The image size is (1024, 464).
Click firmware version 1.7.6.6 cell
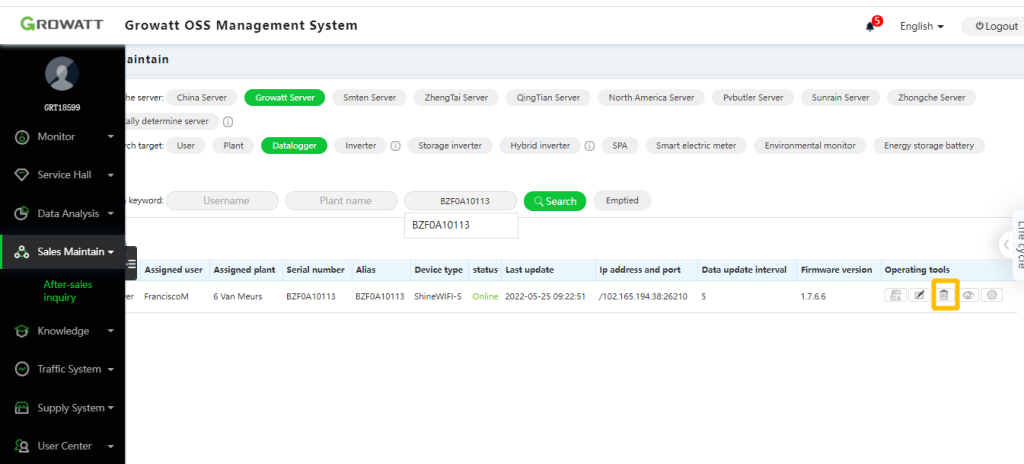point(813,297)
